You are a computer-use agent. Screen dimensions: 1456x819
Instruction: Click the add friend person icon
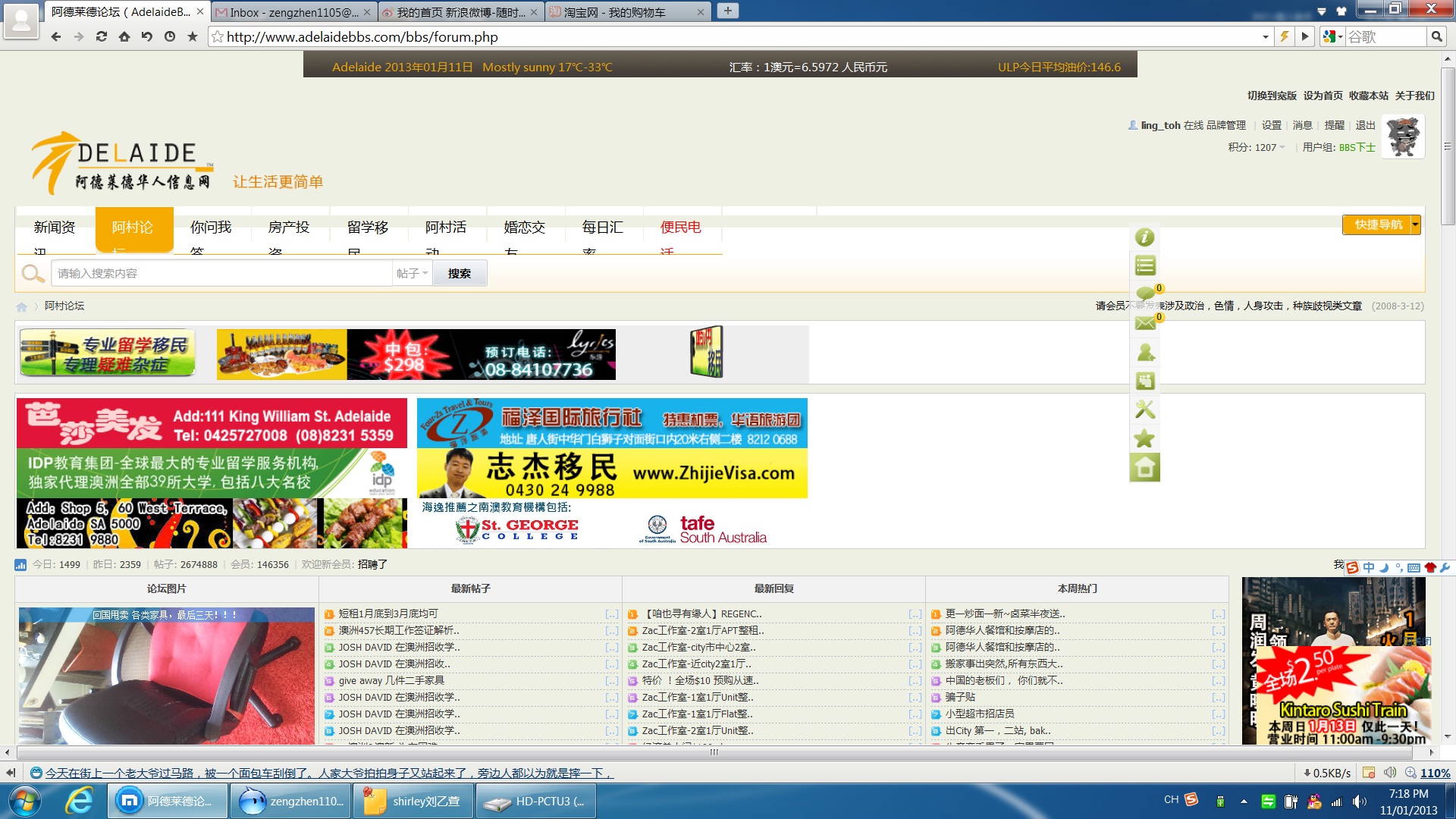point(1145,353)
